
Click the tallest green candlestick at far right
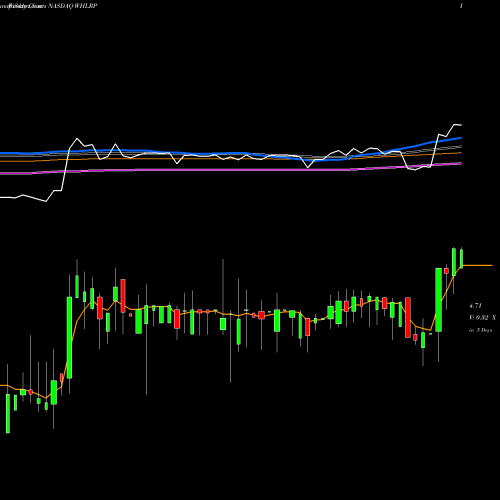click(x=439, y=300)
